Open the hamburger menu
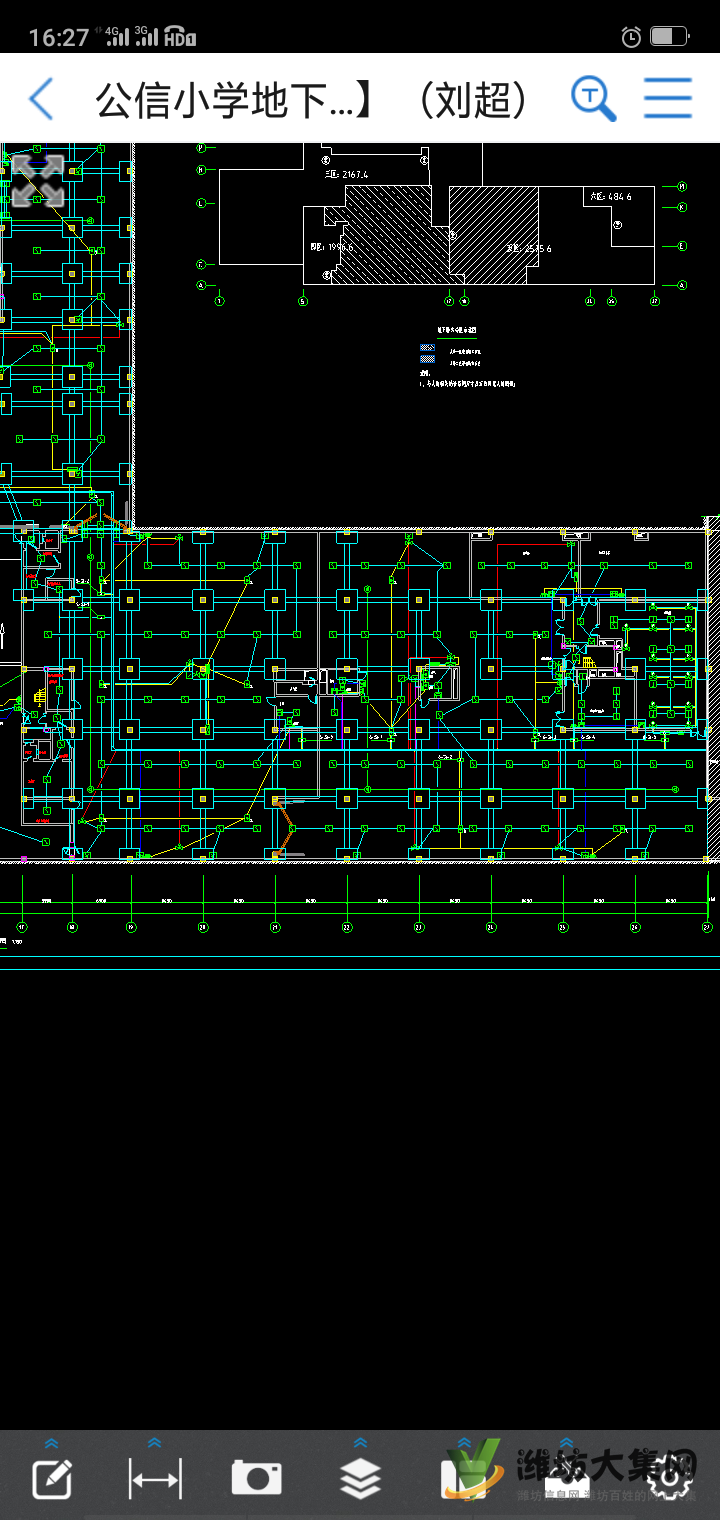The image size is (720, 1520). pyautogui.click(x=667, y=98)
